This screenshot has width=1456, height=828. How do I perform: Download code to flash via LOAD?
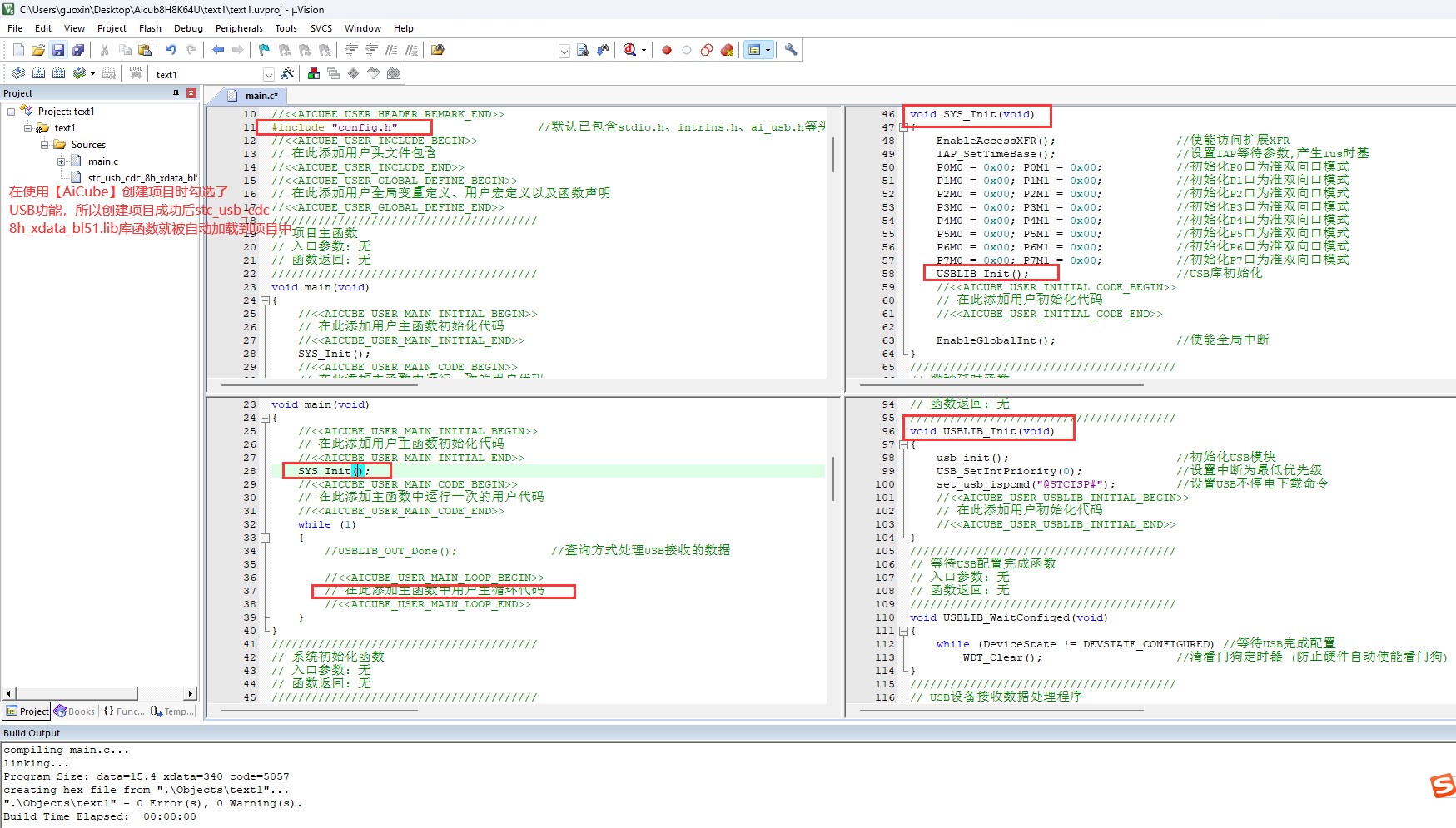[136, 73]
